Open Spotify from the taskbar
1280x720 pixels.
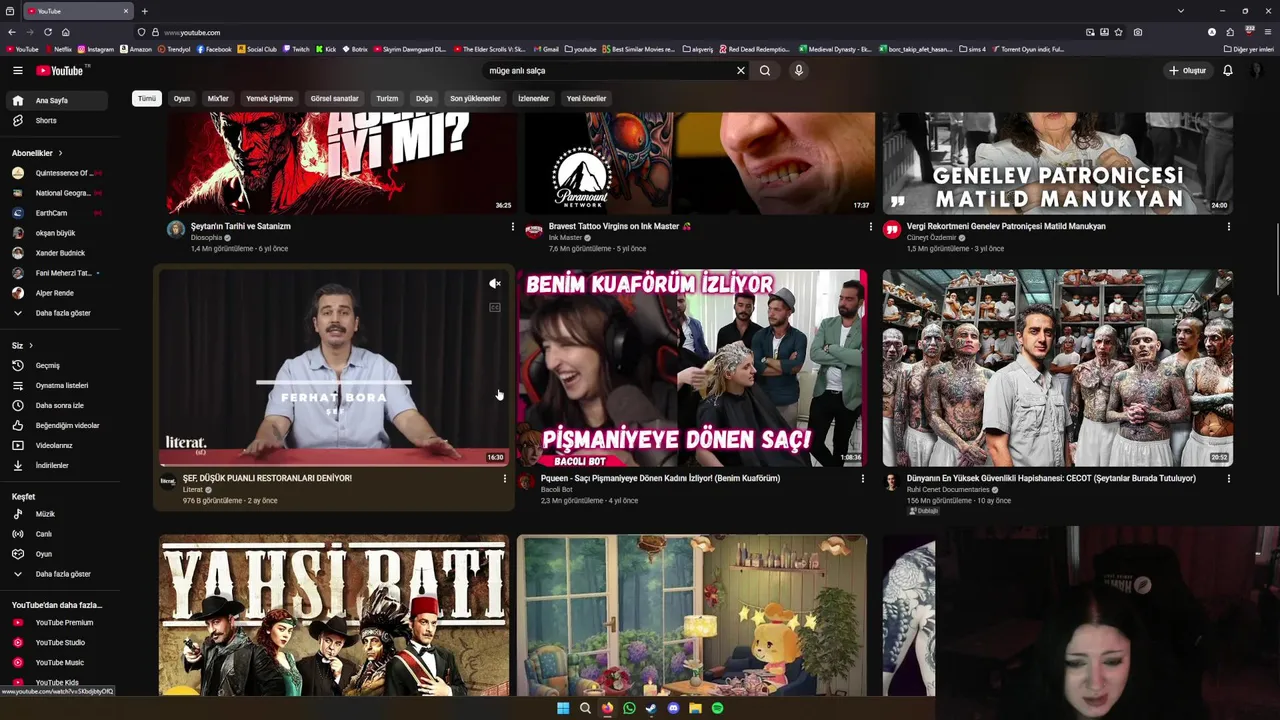click(x=717, y=708)
